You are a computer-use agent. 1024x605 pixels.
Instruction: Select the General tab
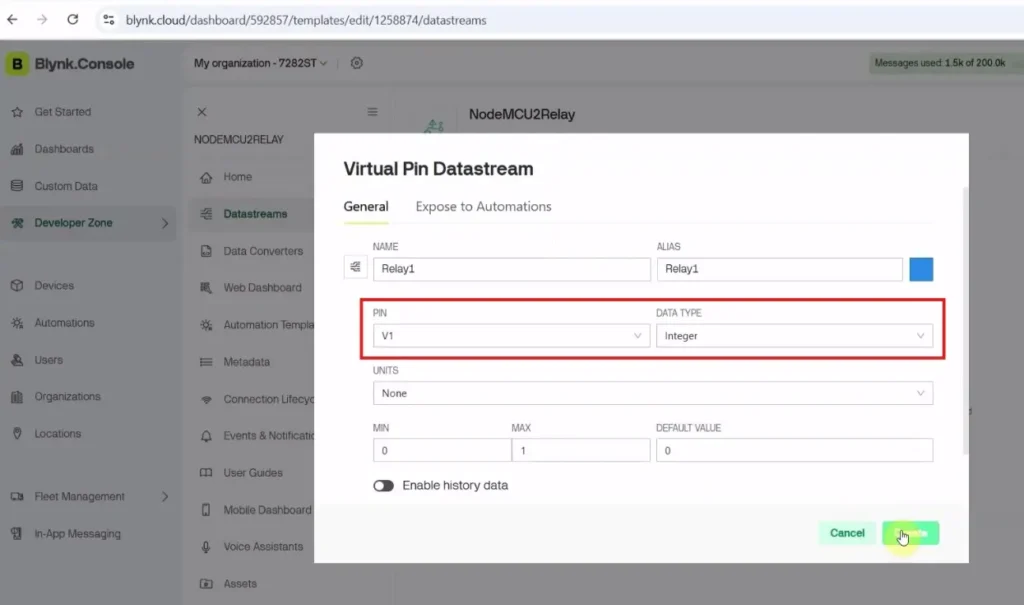tap(365, 206)
